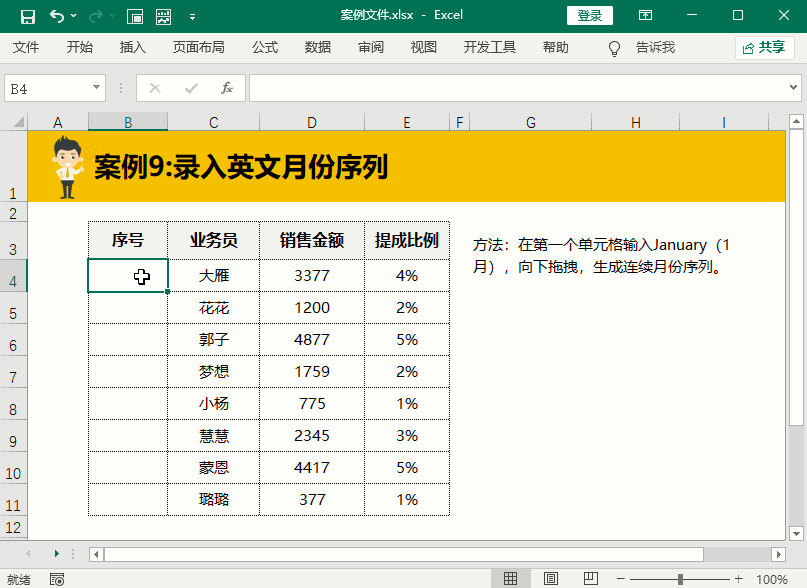The image size is (807, 588).
Task: Click the zoom slider handle
Action: pos(680,579)
